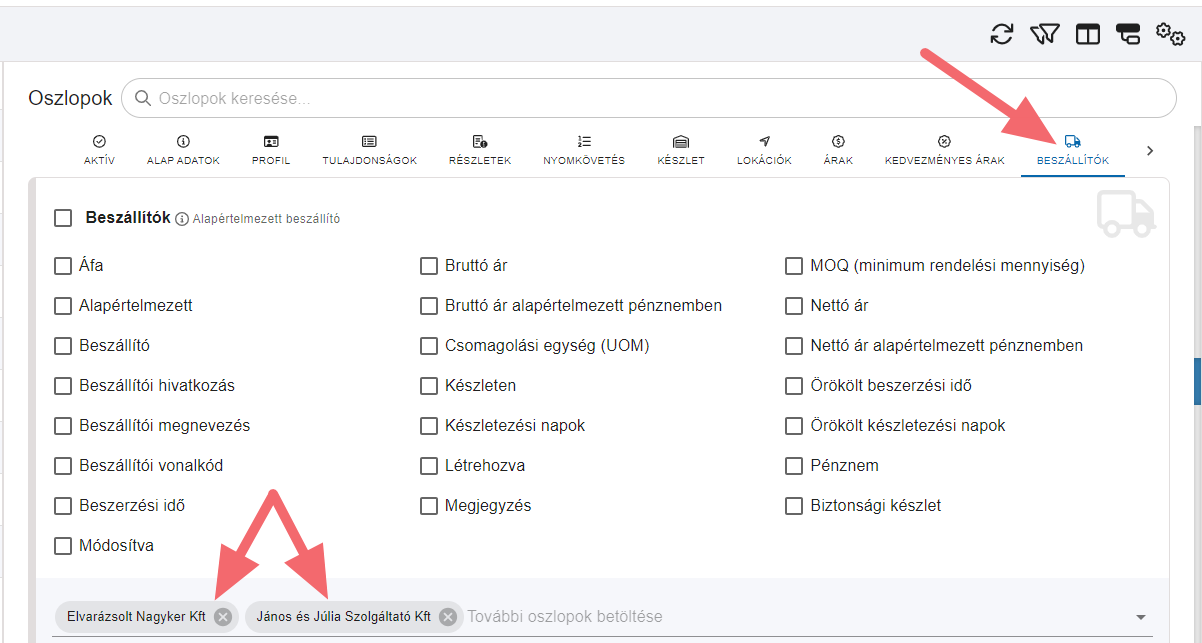Screen dimensions: 1202x643
Task: Enable the Bruttó ár checkbox
Action: pyautogui.click(x=429, y=266)
